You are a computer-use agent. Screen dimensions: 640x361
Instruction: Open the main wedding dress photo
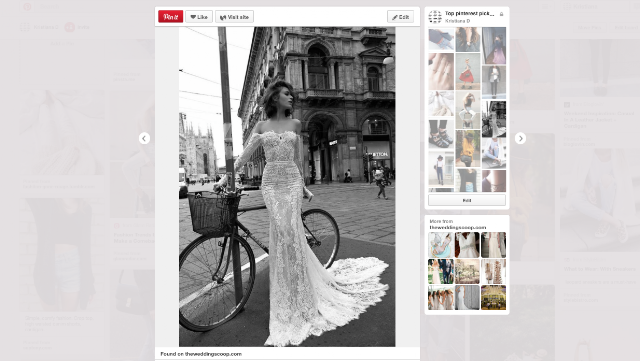[x=287, y=187]
